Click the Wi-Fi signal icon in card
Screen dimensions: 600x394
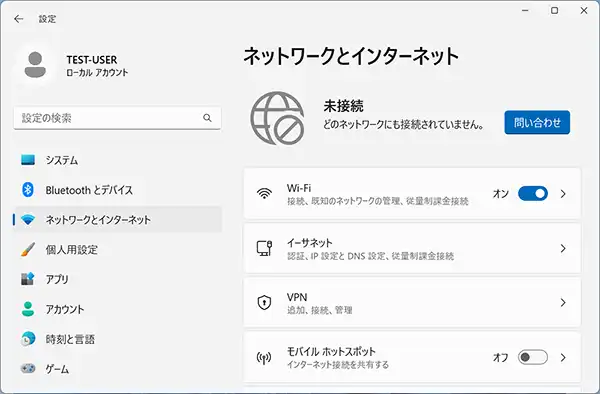pyautogui.click(x=264, y=194)
